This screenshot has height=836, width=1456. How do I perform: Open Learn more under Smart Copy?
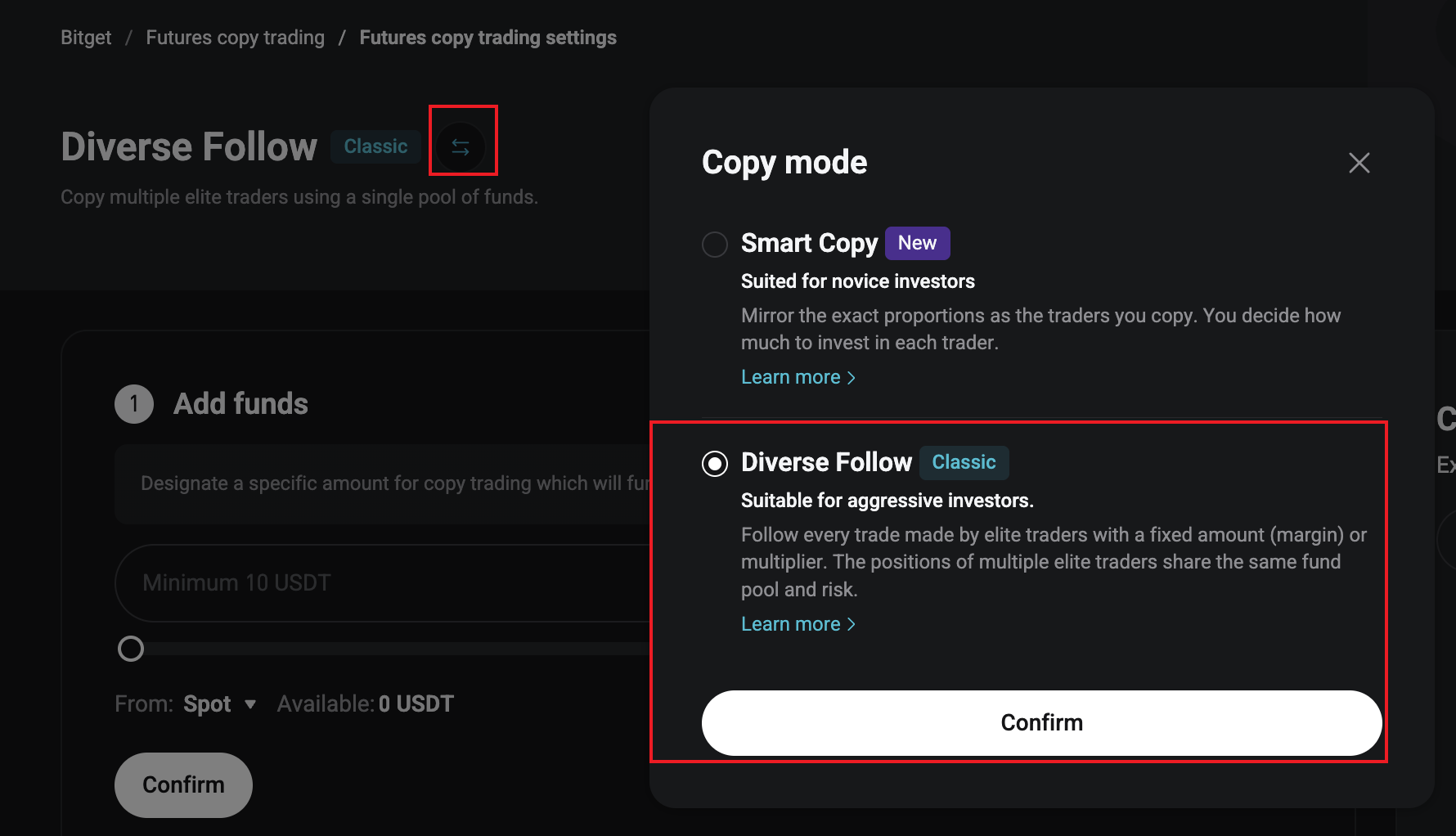click(798, 377)
